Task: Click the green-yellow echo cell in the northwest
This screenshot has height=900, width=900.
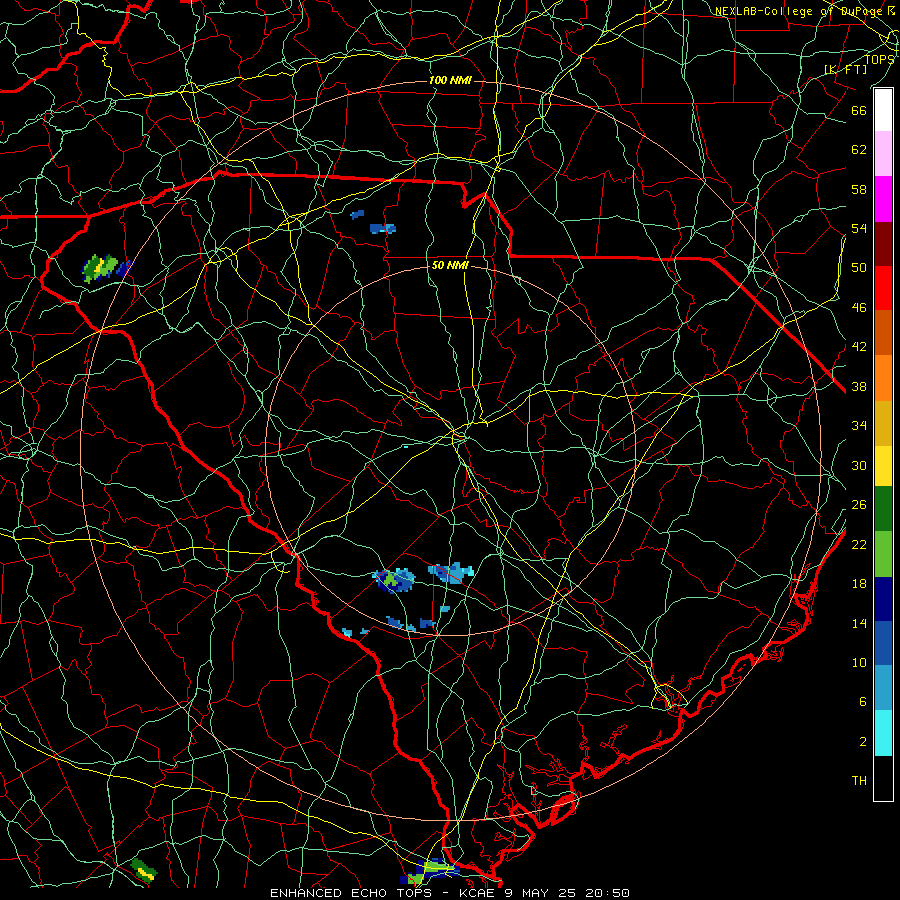Action: 100,268
